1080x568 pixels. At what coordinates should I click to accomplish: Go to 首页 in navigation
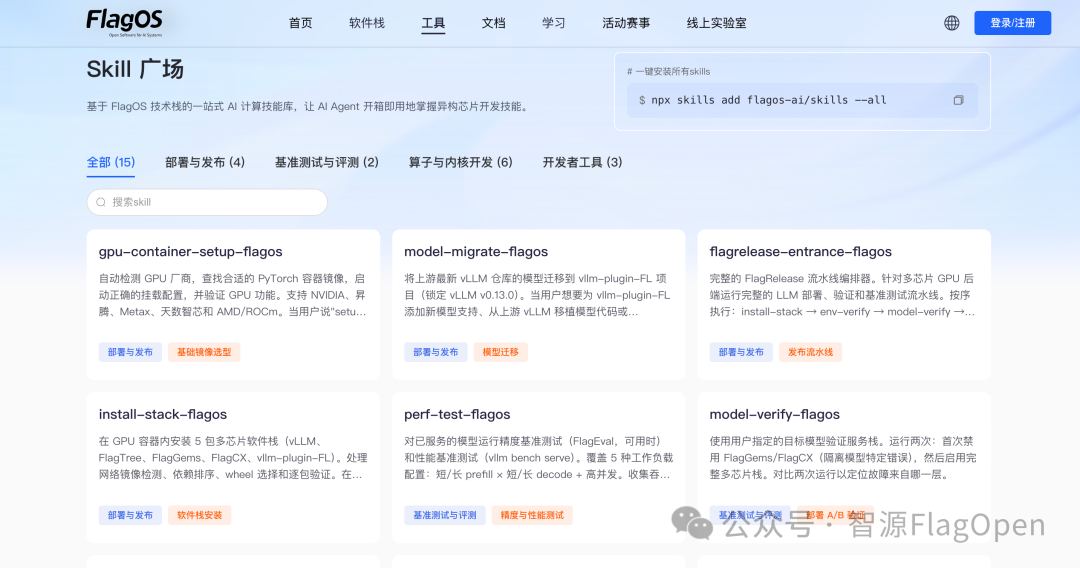coord(300,23)
